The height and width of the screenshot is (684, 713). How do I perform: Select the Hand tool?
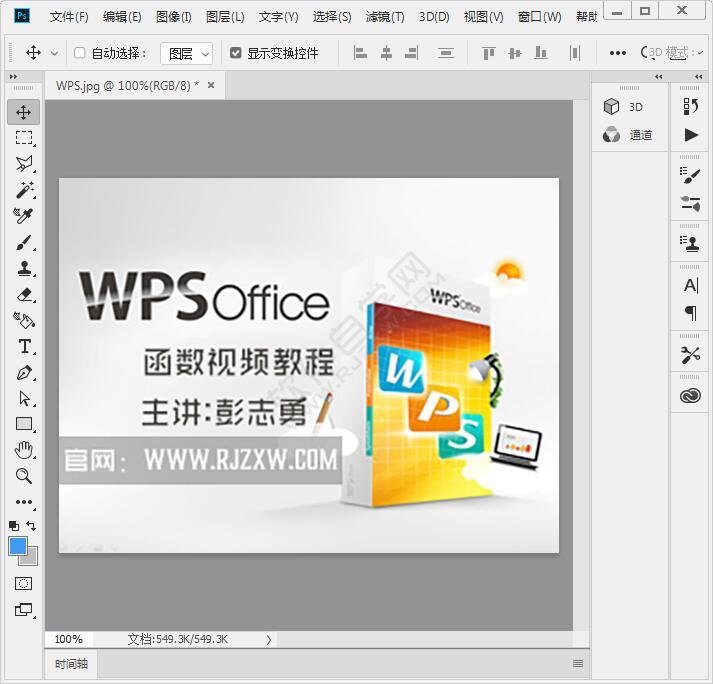click(24, 450)
